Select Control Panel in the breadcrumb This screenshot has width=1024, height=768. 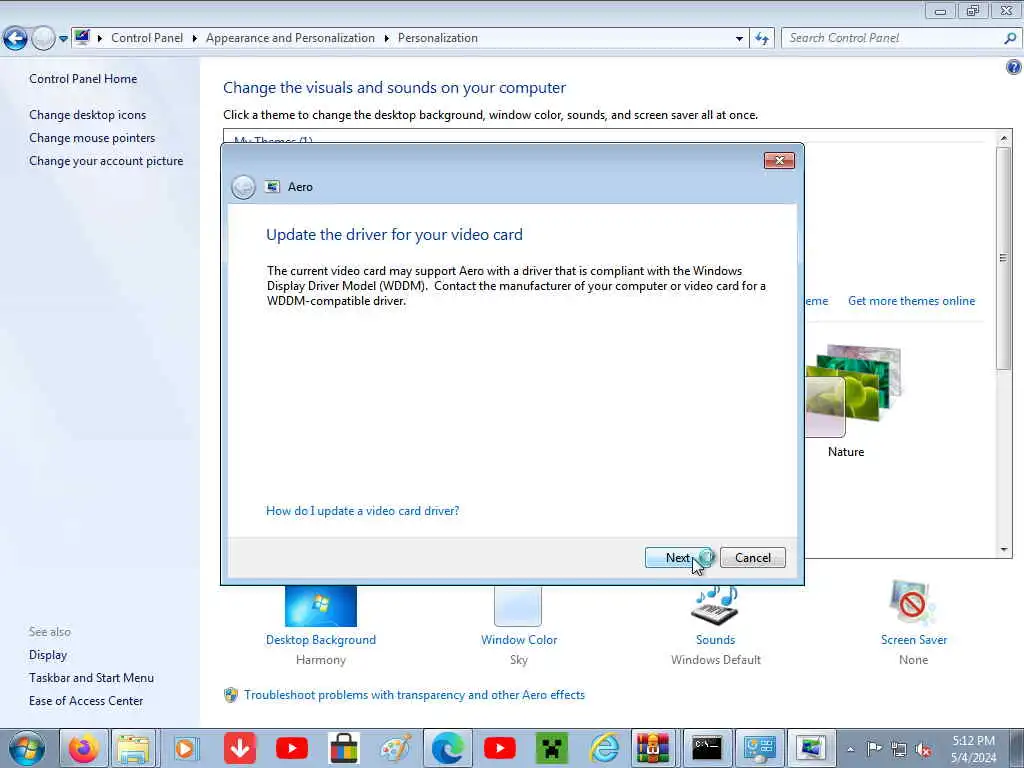147,38
